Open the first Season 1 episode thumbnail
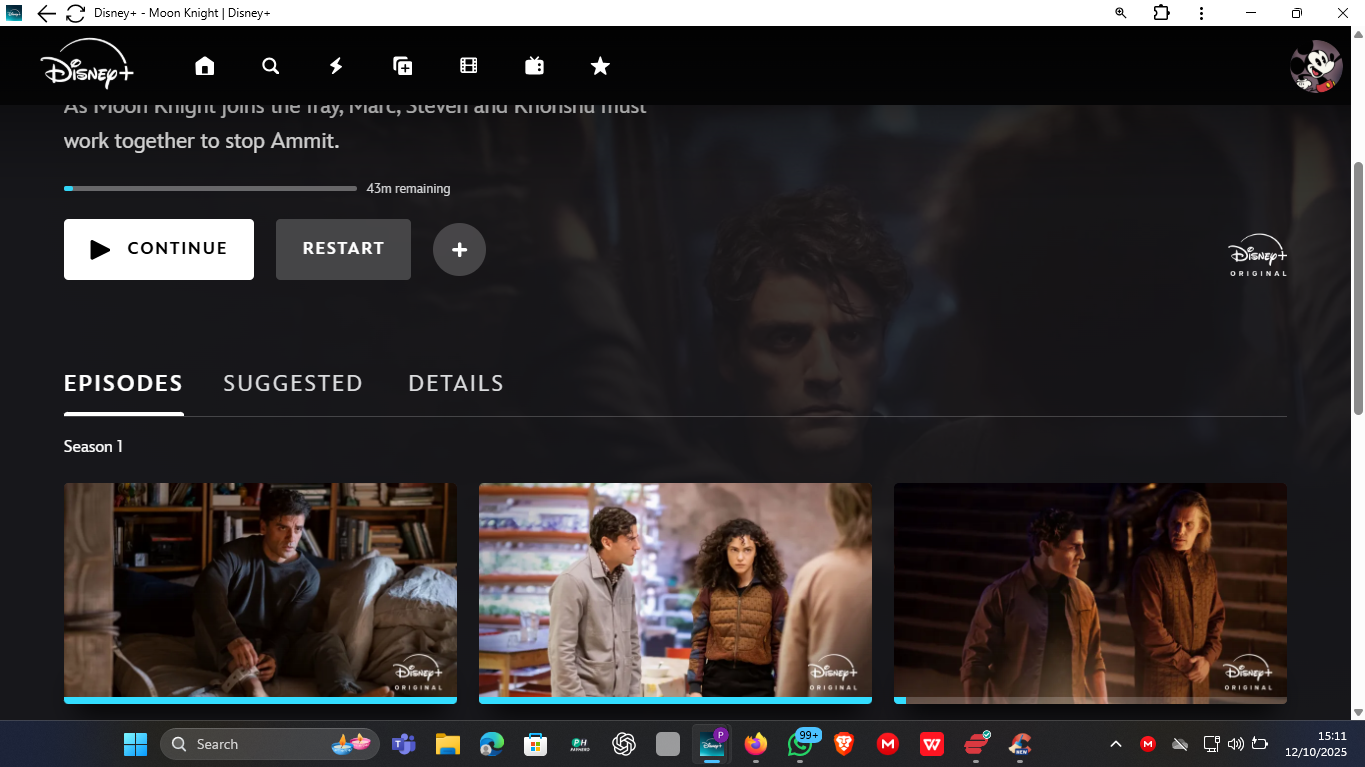Viewport: 1365px width, 767px height. (260, 592)
